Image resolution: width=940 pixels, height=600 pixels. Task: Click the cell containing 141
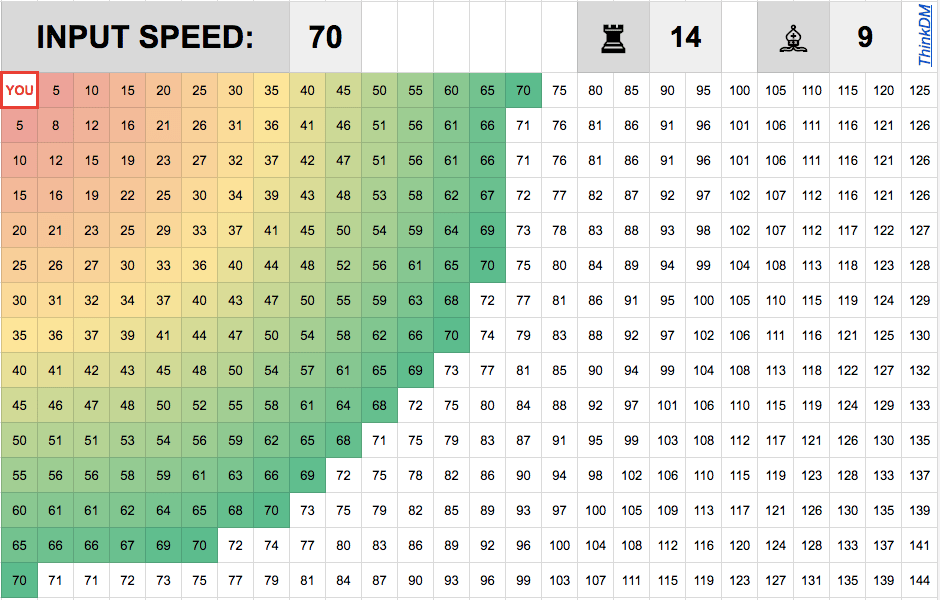(920, 545)
